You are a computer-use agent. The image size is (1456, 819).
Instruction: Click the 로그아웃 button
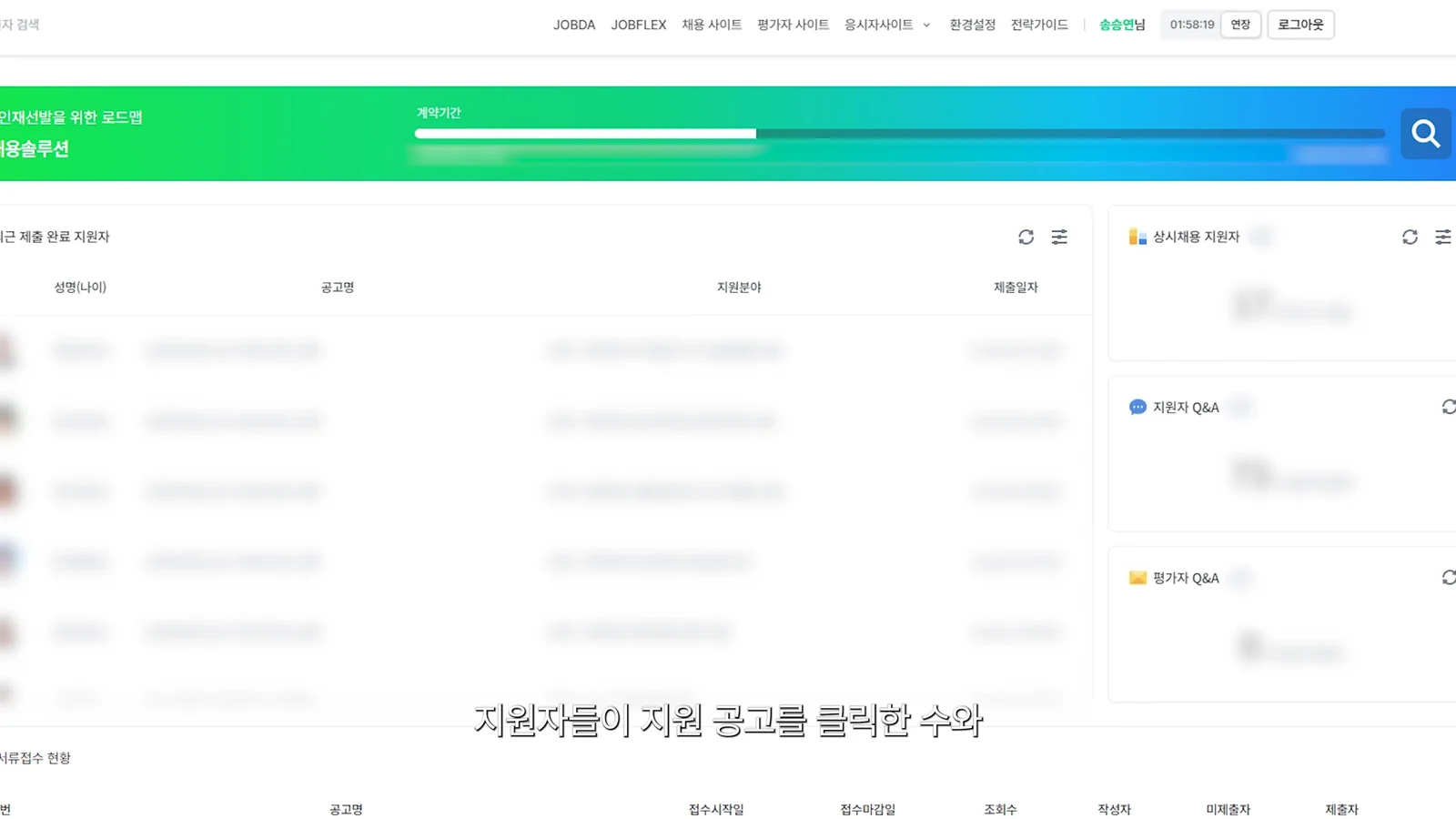point(1300,25)
